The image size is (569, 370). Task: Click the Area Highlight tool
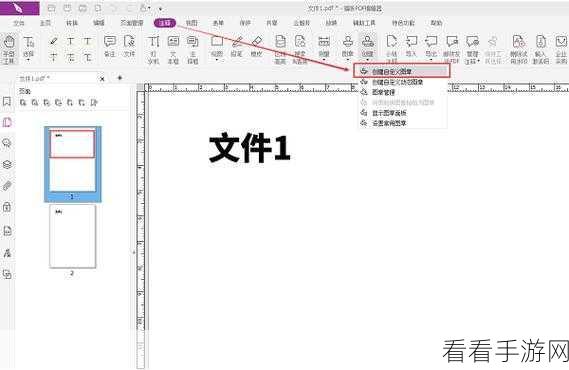[x=280, y=50]
